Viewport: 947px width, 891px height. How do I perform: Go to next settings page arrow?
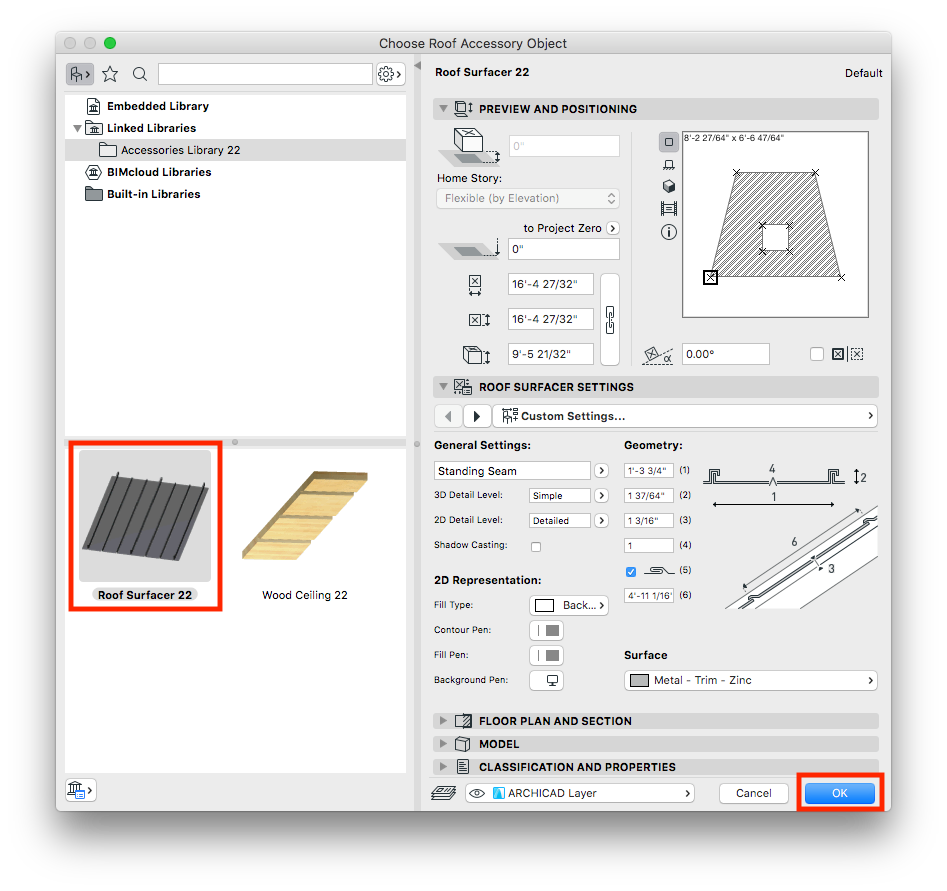click(x=477, y=416)
